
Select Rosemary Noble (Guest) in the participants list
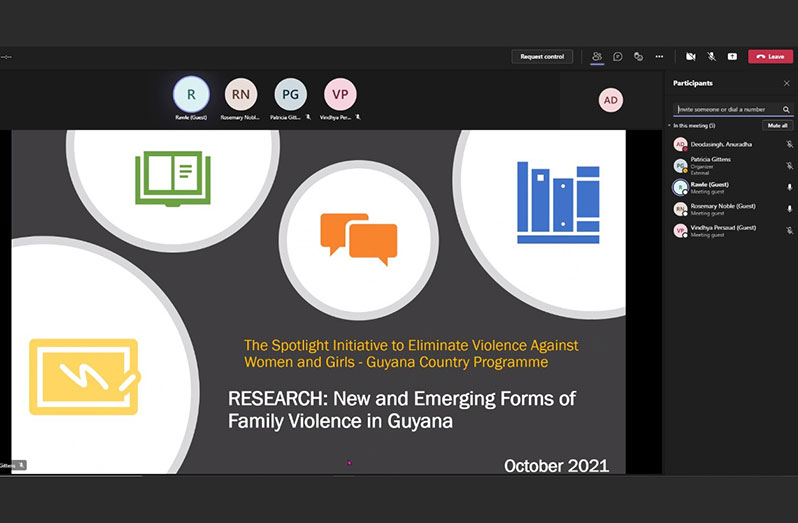(733, 209)
